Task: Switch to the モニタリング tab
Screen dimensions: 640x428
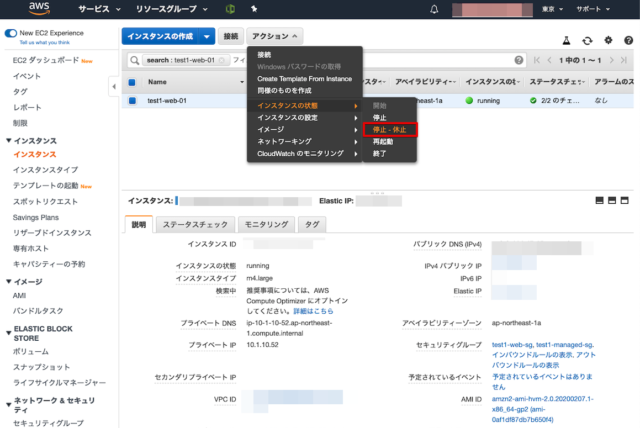Action: coord(266,224)
